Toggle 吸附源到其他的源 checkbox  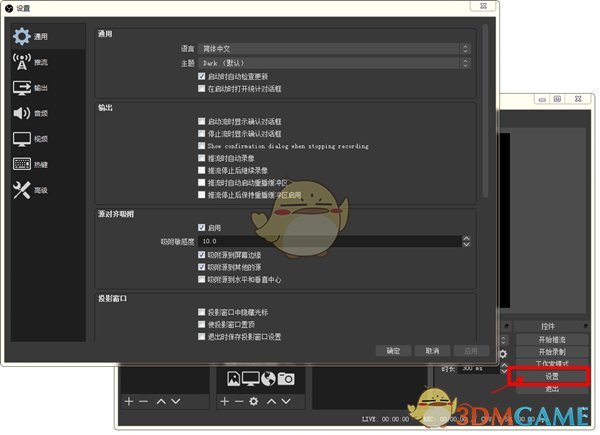[202, 267]
